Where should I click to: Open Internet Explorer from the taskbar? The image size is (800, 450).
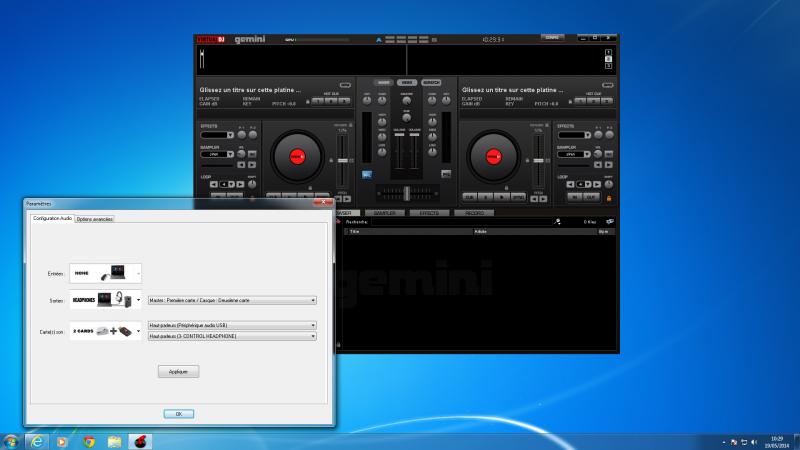pyautogui.click(x=37, y=440)
